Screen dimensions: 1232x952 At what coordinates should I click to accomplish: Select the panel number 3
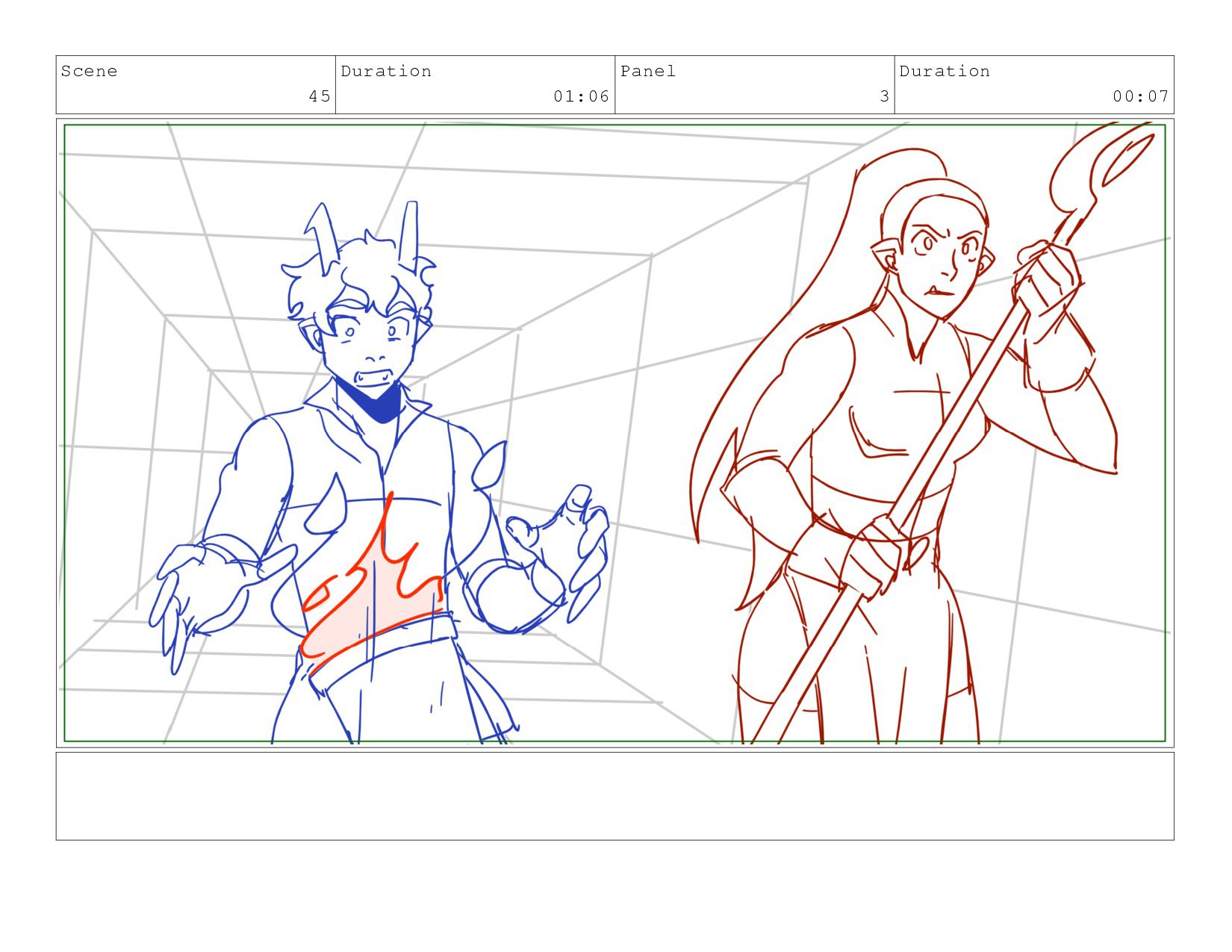884,96
